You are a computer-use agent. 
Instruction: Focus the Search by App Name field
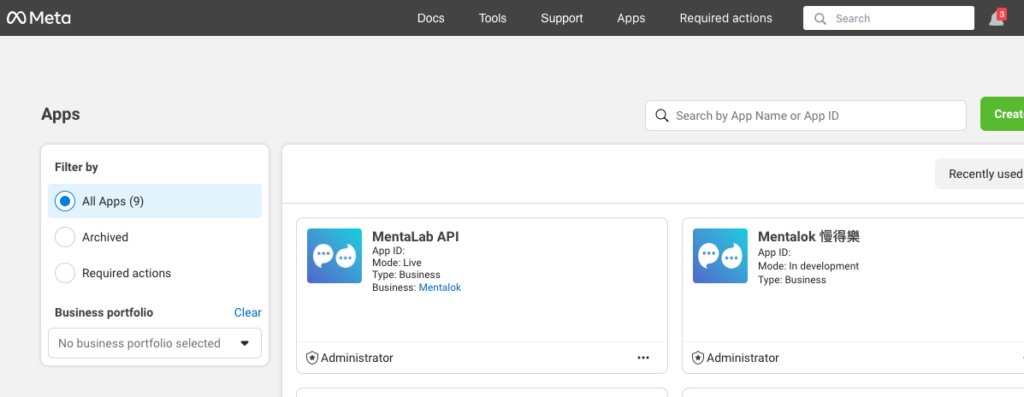pyautogui.click(x=806, y=116)
